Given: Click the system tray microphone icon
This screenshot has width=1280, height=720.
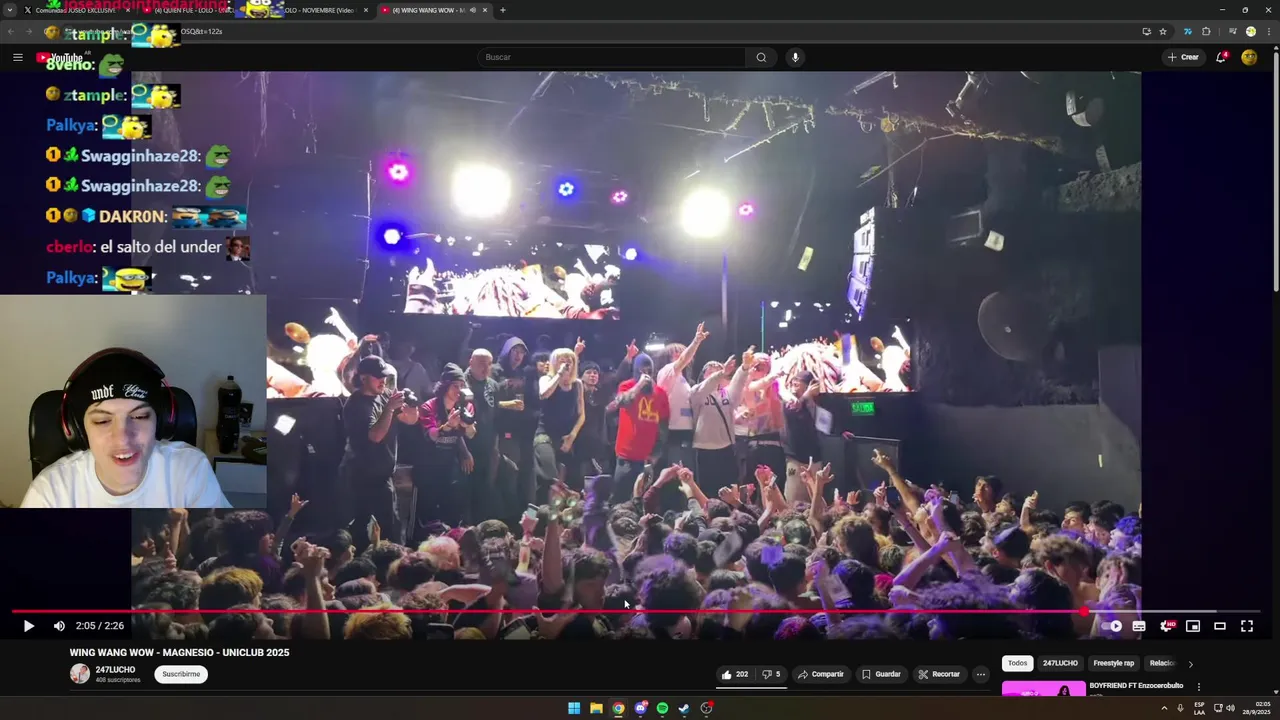Looking at the screenshot, I should coord(1180,708).
